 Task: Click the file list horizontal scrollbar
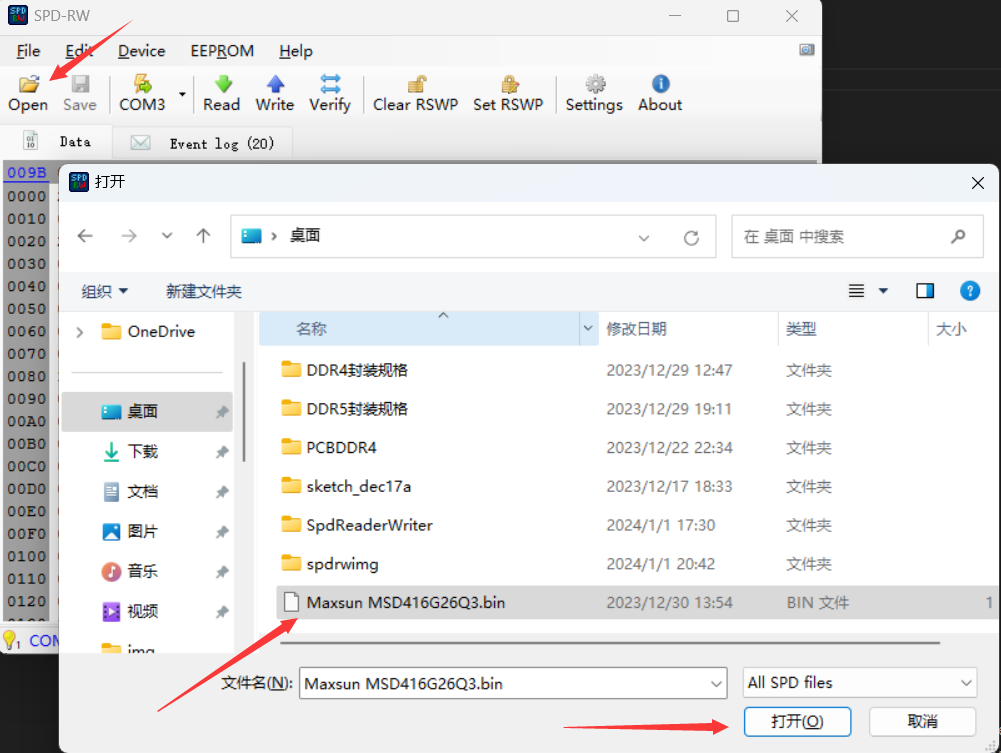[x=610, y=643]
